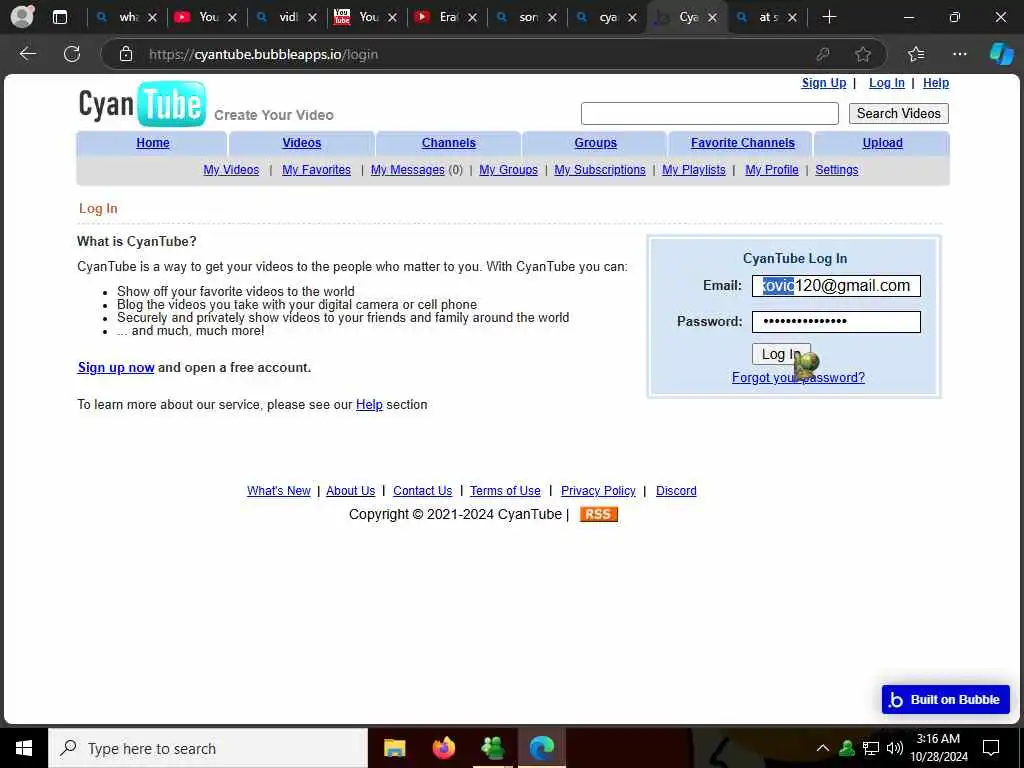Go to My Videos link
Screen dimensions: 1024x768
231,170
